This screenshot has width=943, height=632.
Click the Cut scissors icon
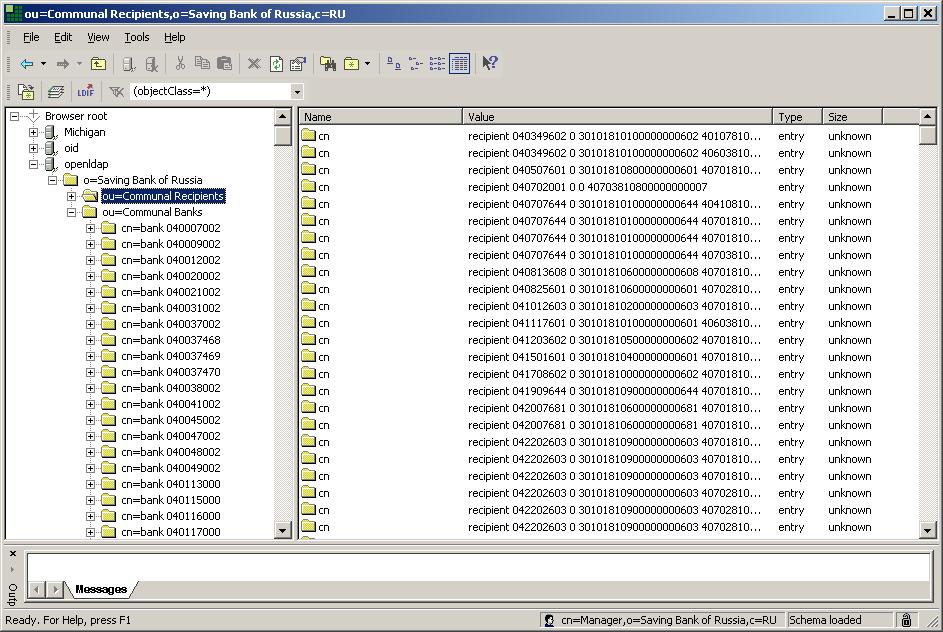(x=180, y=63)
